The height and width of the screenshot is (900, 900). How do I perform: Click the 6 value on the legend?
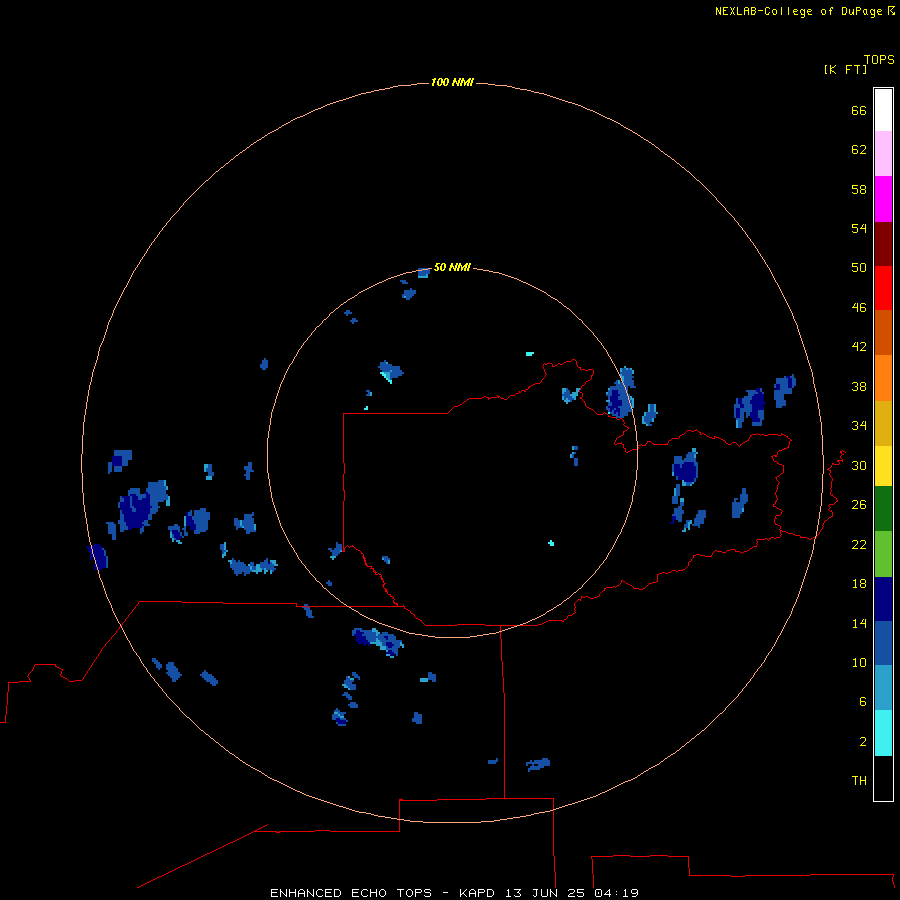pyautogui.click(x=863, y=702)
